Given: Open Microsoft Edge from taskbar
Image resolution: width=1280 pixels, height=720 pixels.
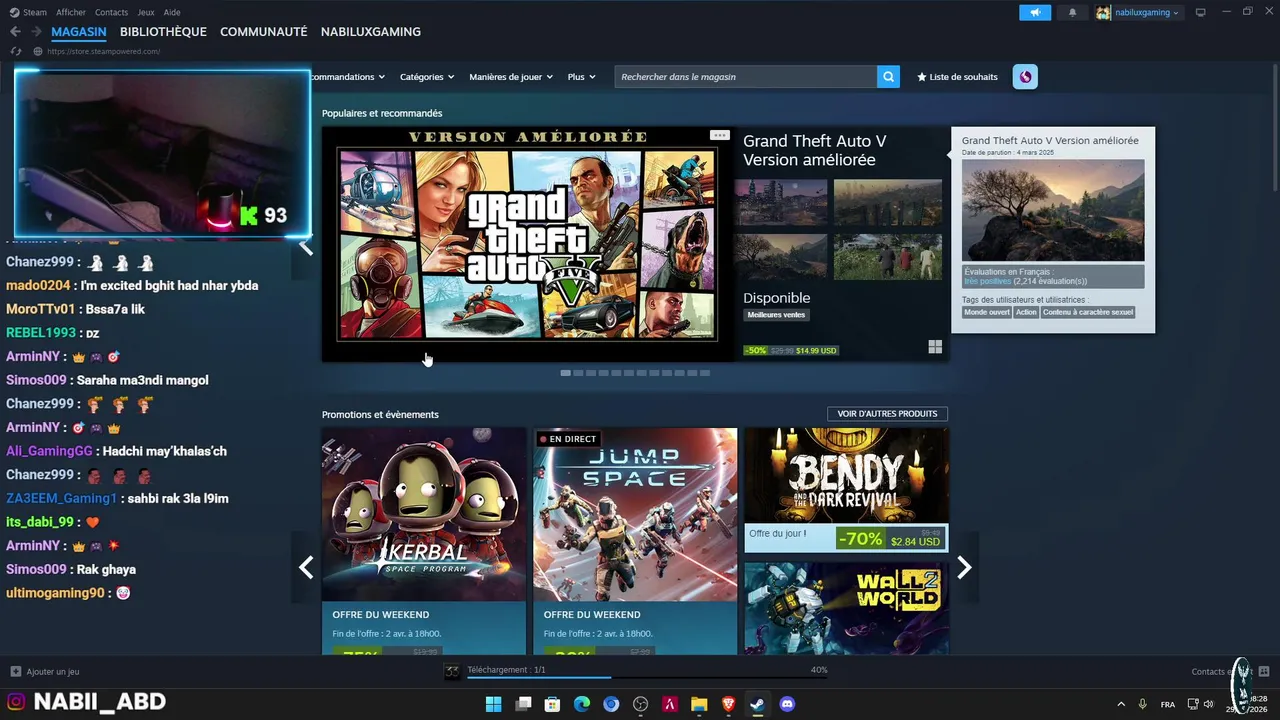Looking at the screenshot, I should click(582, 704).
